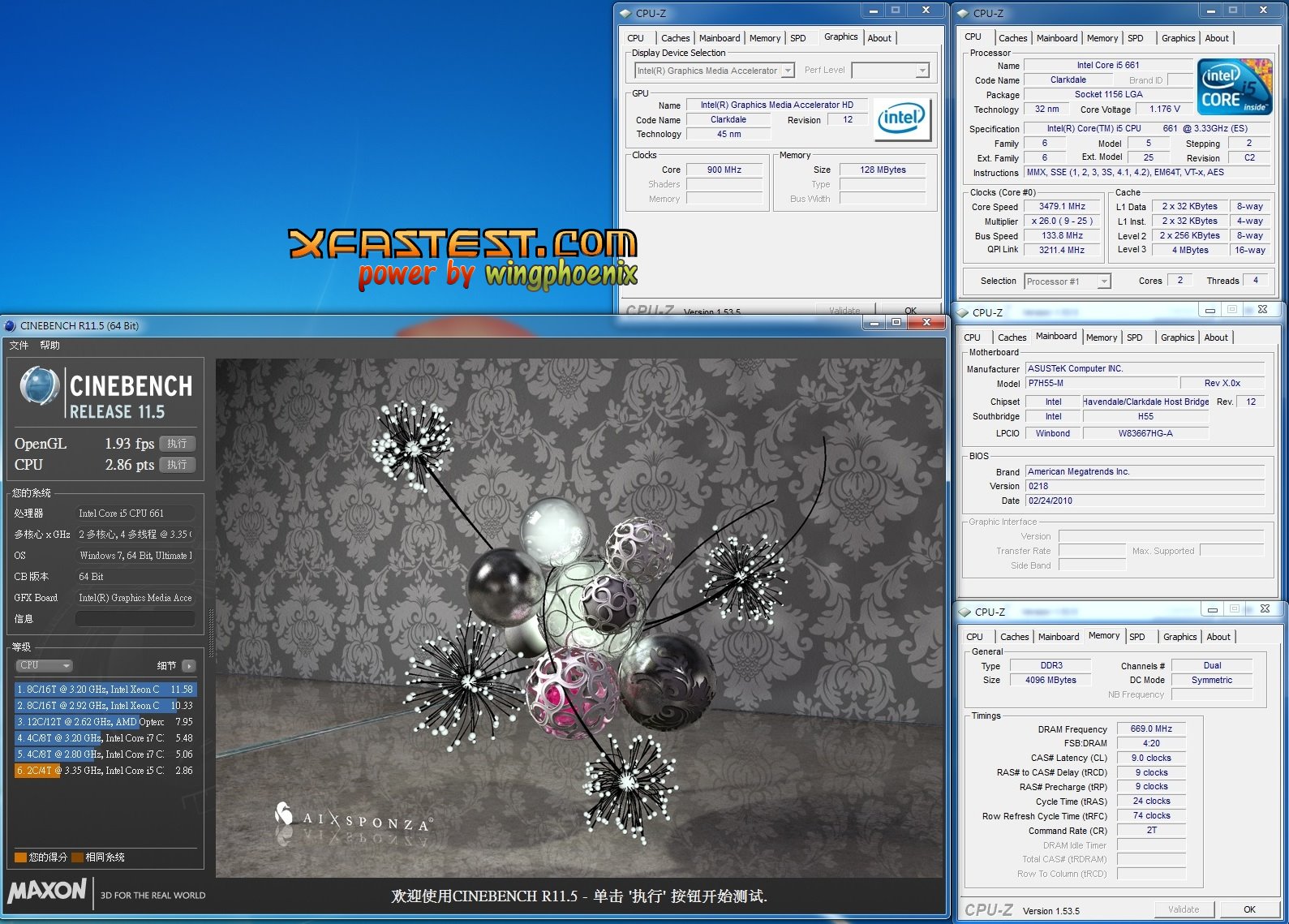This screenshot has height=924, width=1289.
Task: Click Multiplier value x 26.0 ( 9 - 25 )
Action: pos(1062,221)
